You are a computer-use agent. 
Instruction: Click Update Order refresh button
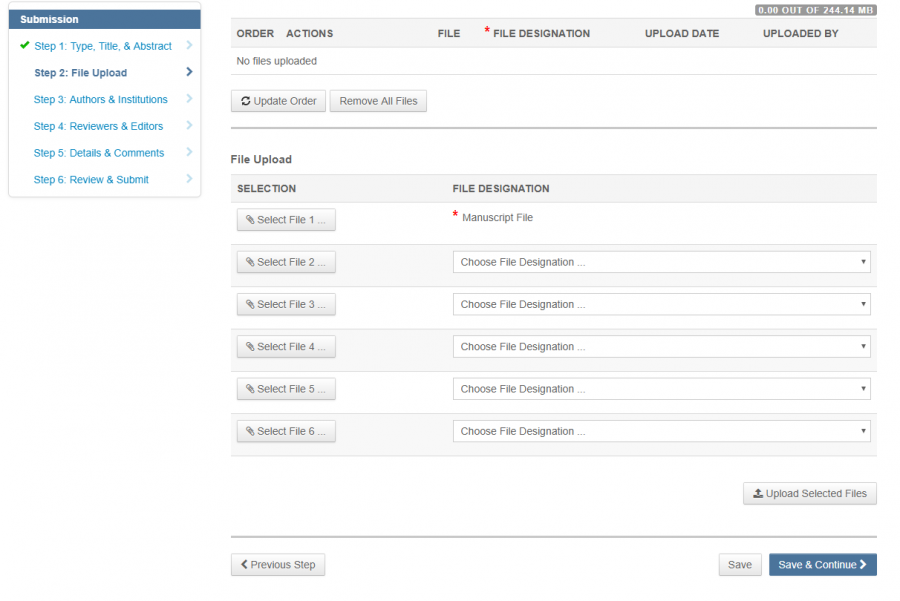click(x=278, y=101)
